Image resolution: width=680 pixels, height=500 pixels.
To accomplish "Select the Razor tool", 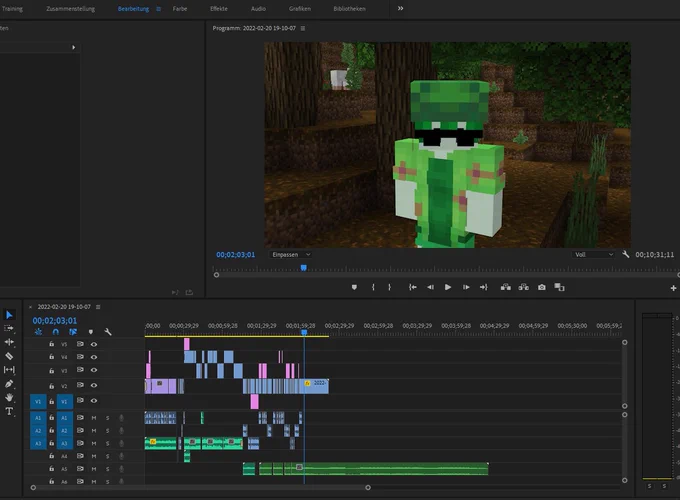I will pos(9,356).
